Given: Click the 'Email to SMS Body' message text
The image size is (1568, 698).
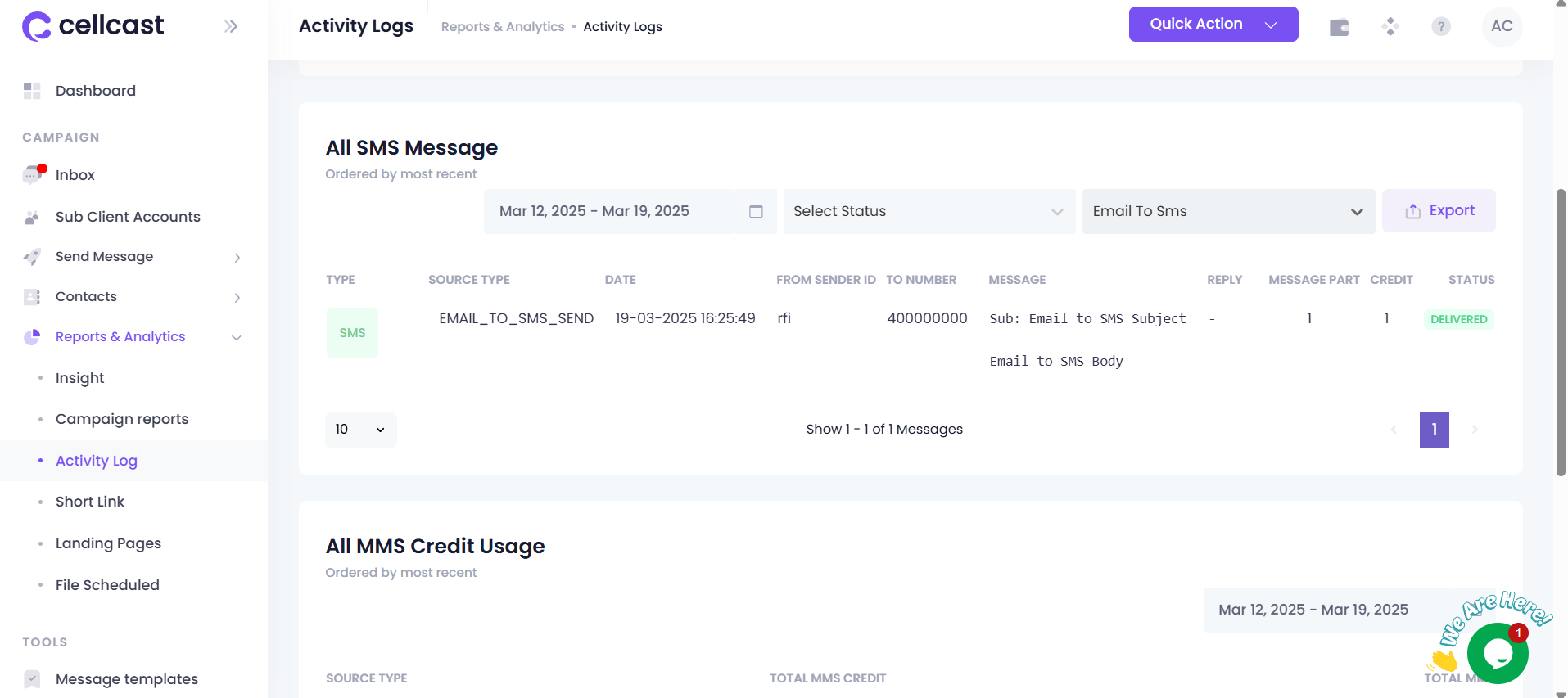Looking at the screenshot, I should [x=1056, y=361].
